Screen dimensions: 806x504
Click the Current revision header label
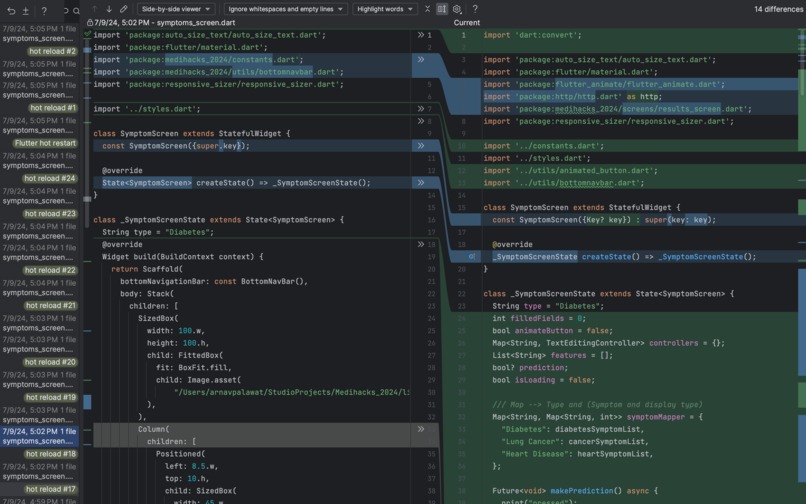467,23
